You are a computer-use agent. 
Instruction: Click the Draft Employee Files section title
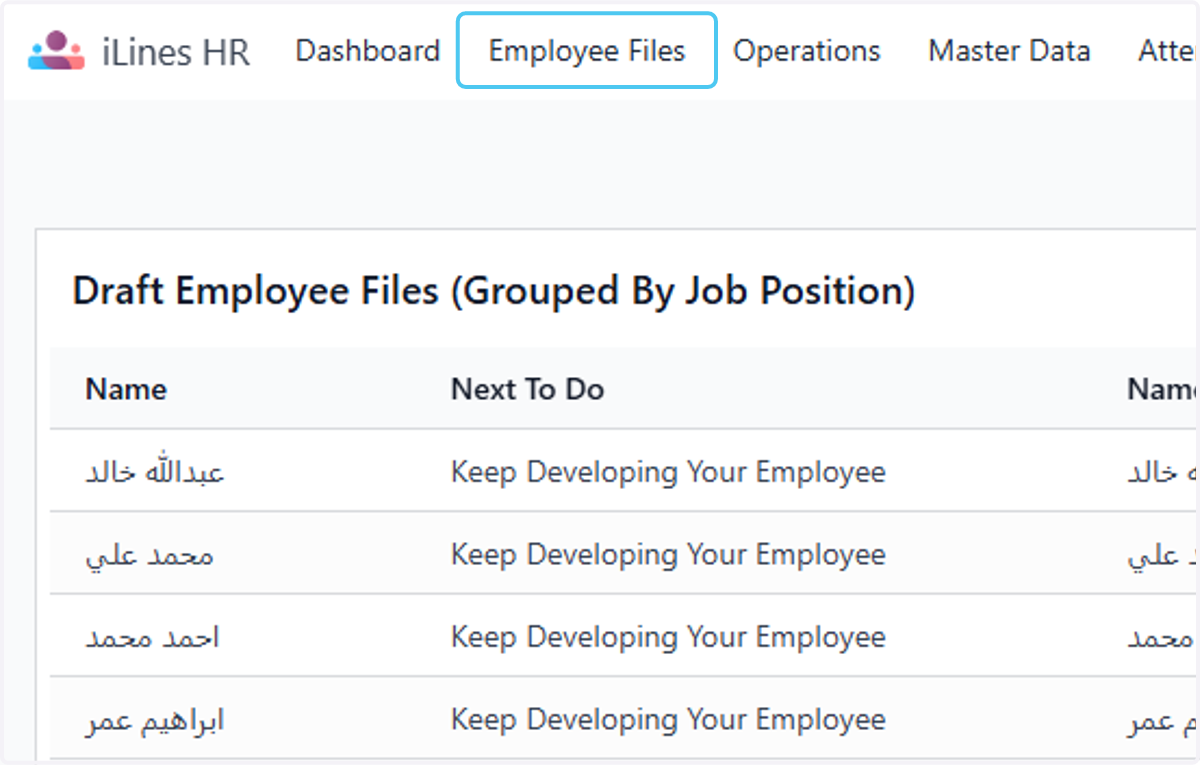pyautogui.click(x=494, y=291)
